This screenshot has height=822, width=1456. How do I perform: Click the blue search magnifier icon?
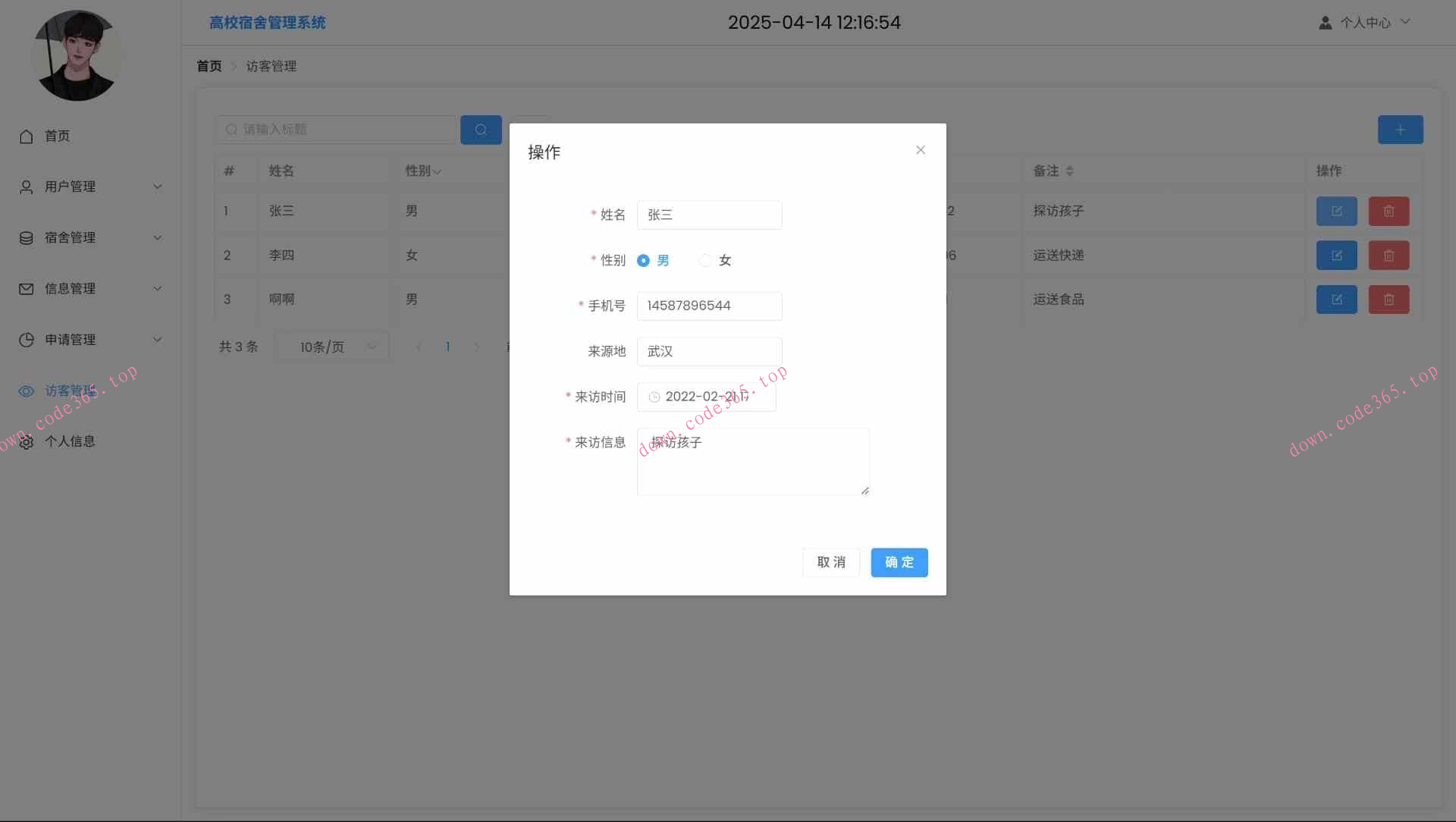481,130
